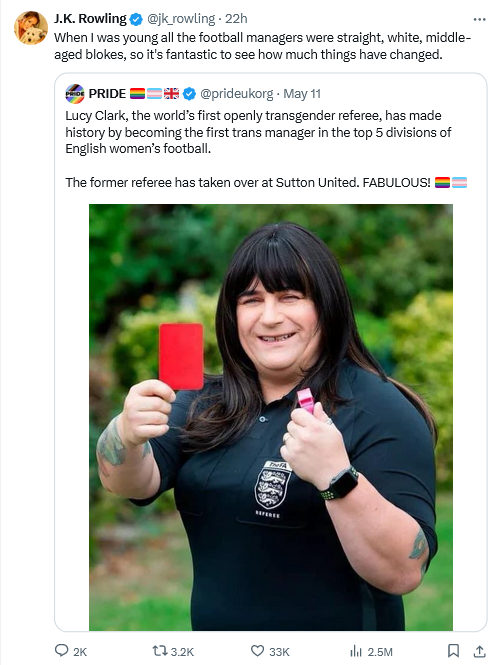Click the @jk_rowling handle
The width and height of the screenshot is (497, 665).
[x=181, y=19]
